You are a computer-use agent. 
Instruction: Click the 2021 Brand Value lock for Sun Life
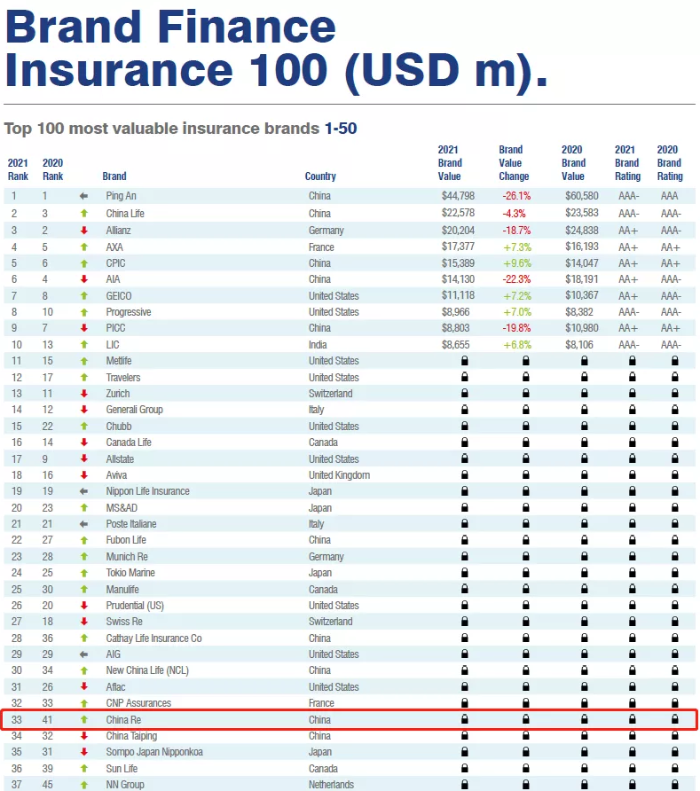[x=464, y=768]
